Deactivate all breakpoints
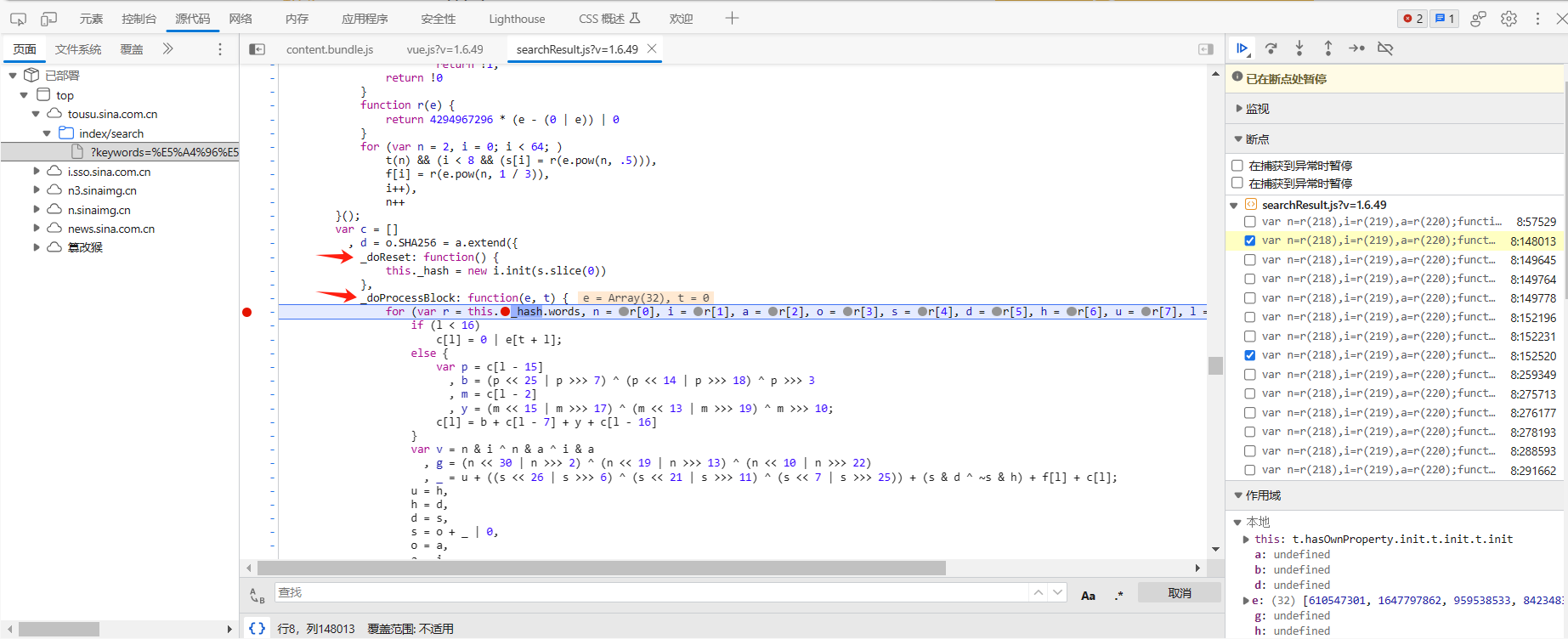The width and height of the screenshot is (1568, 639). (x=1385, y=48)
